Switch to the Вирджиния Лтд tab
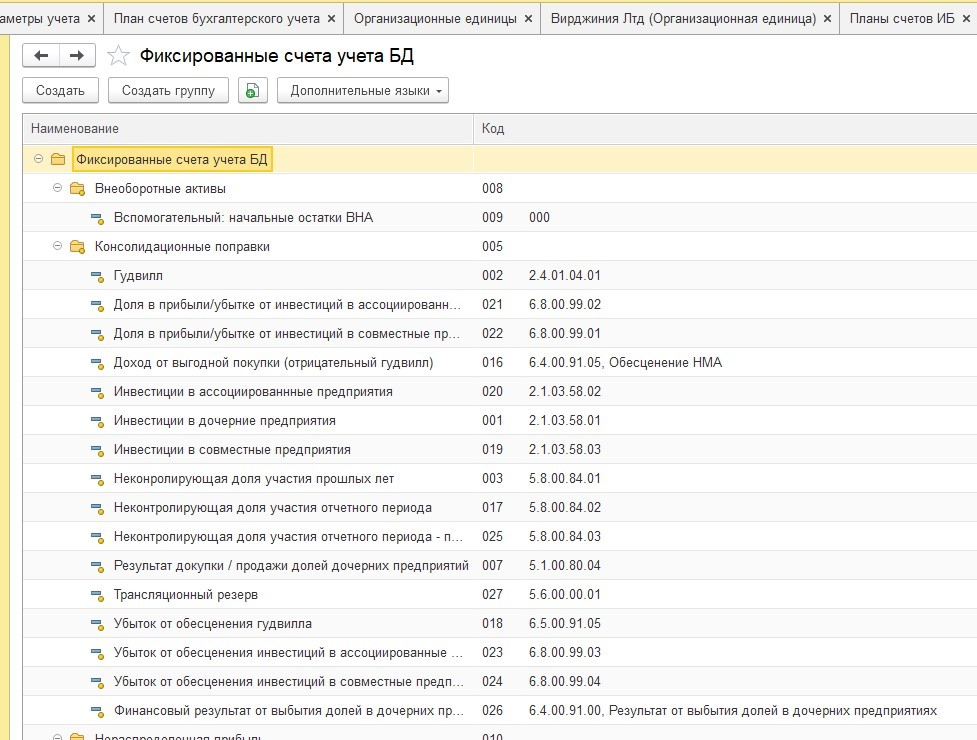977x740 pixels. [x=683, y=18]
